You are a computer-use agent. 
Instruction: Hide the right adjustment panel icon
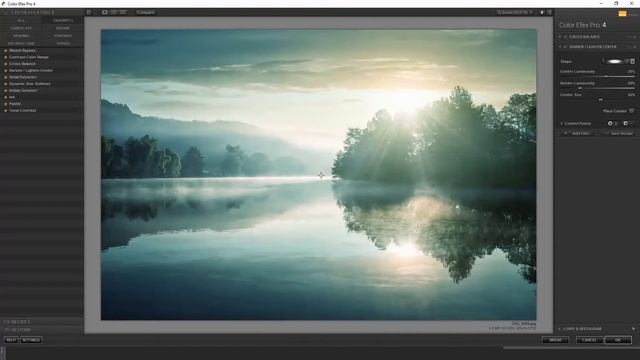(x=549, y=12)
